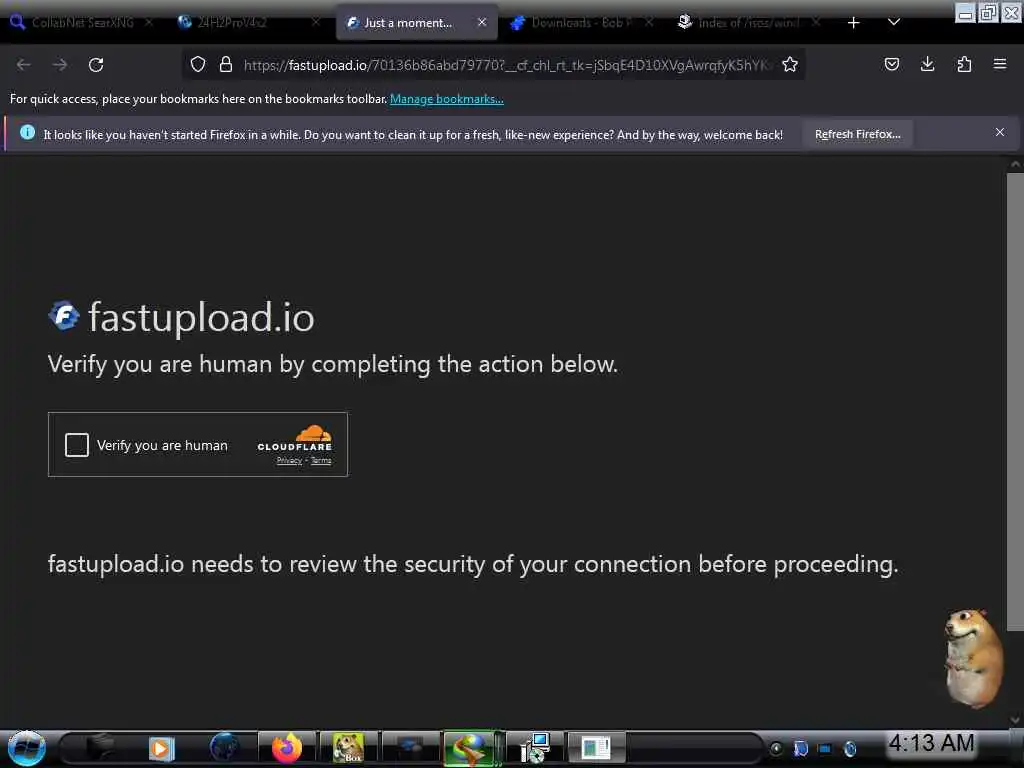Reload the current page
Screen dimensions: 1024x768
[96, 65]
